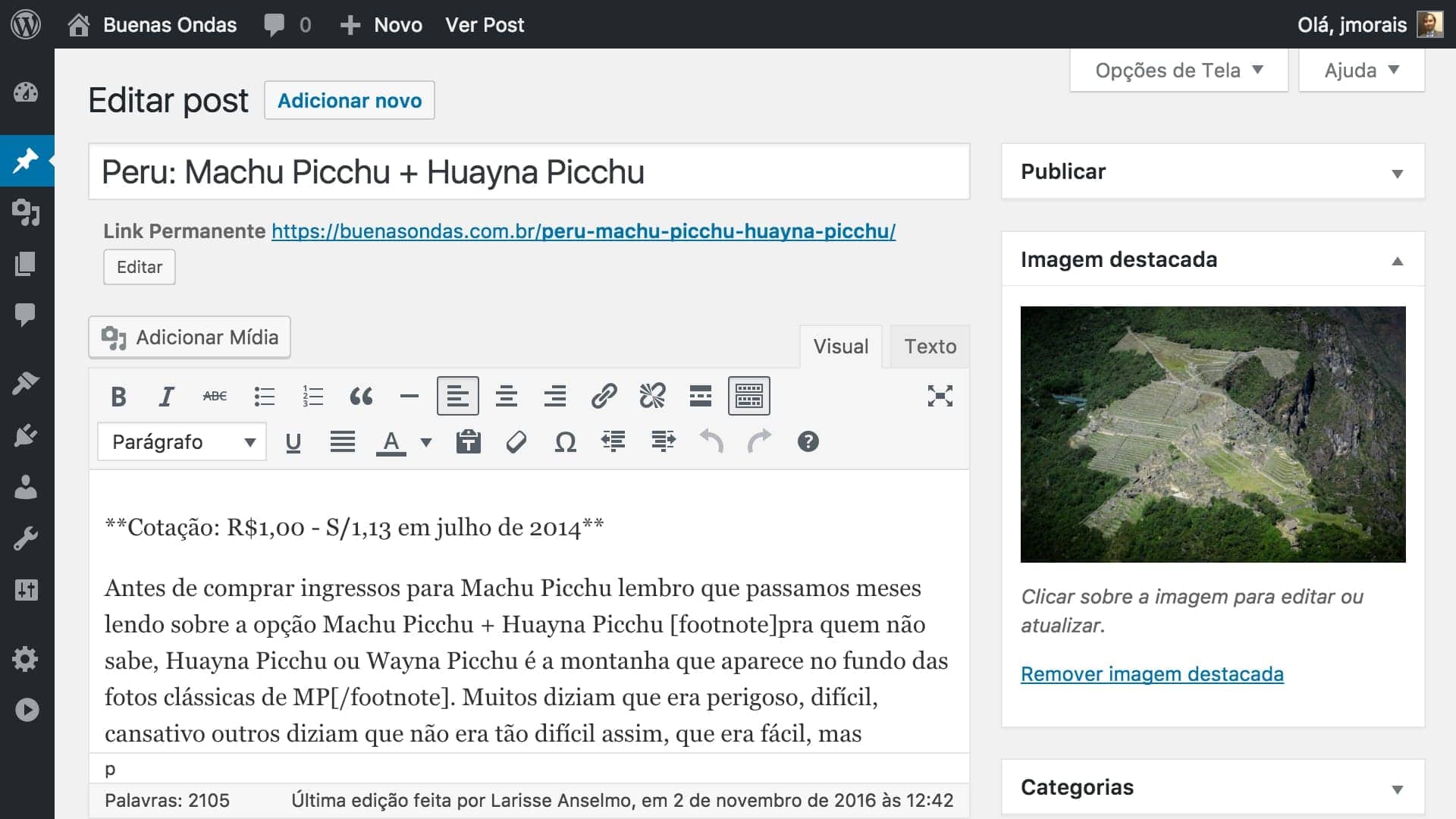Click Editar permalink button
Viewport: 1456px width, 819px height.
(140, 267)
